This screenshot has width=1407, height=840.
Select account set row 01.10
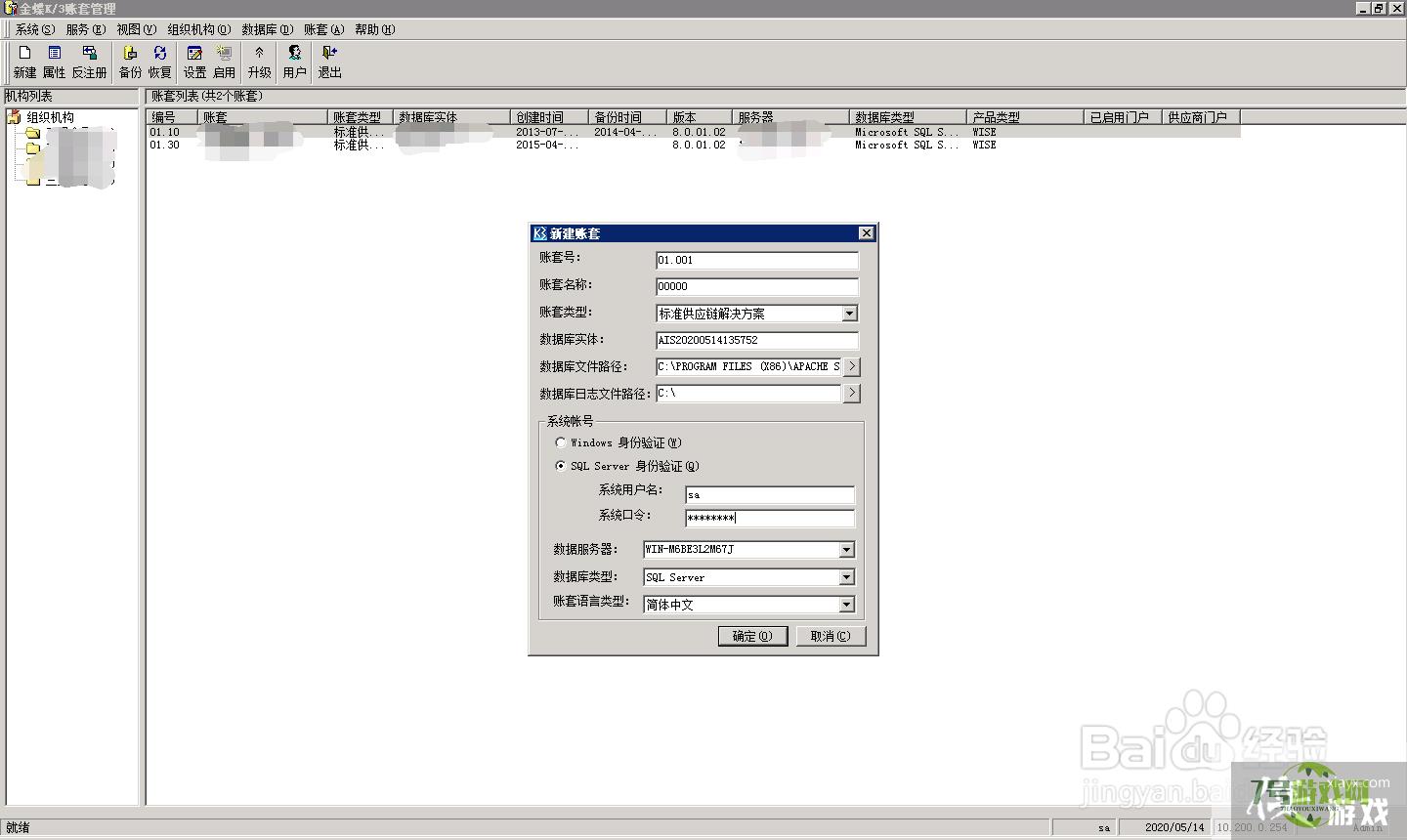coord(694,132)
